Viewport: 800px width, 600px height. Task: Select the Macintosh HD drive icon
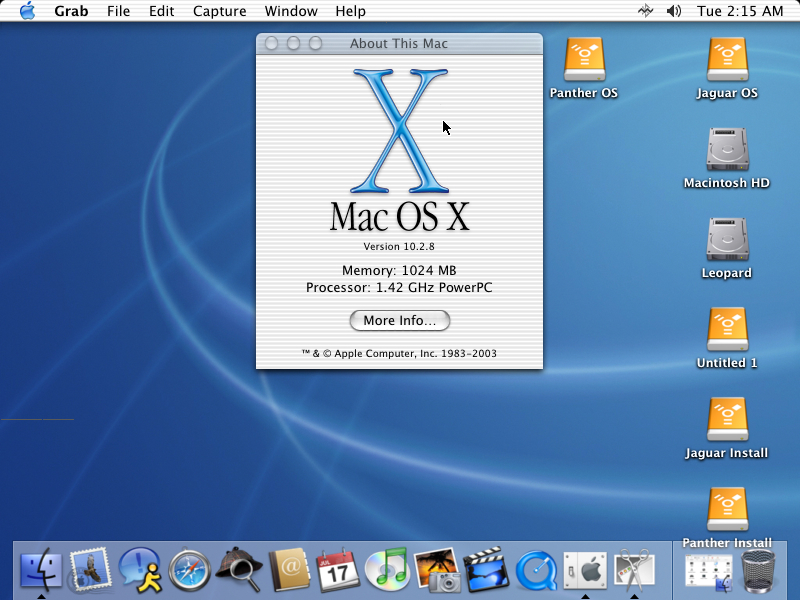point(726,150)
